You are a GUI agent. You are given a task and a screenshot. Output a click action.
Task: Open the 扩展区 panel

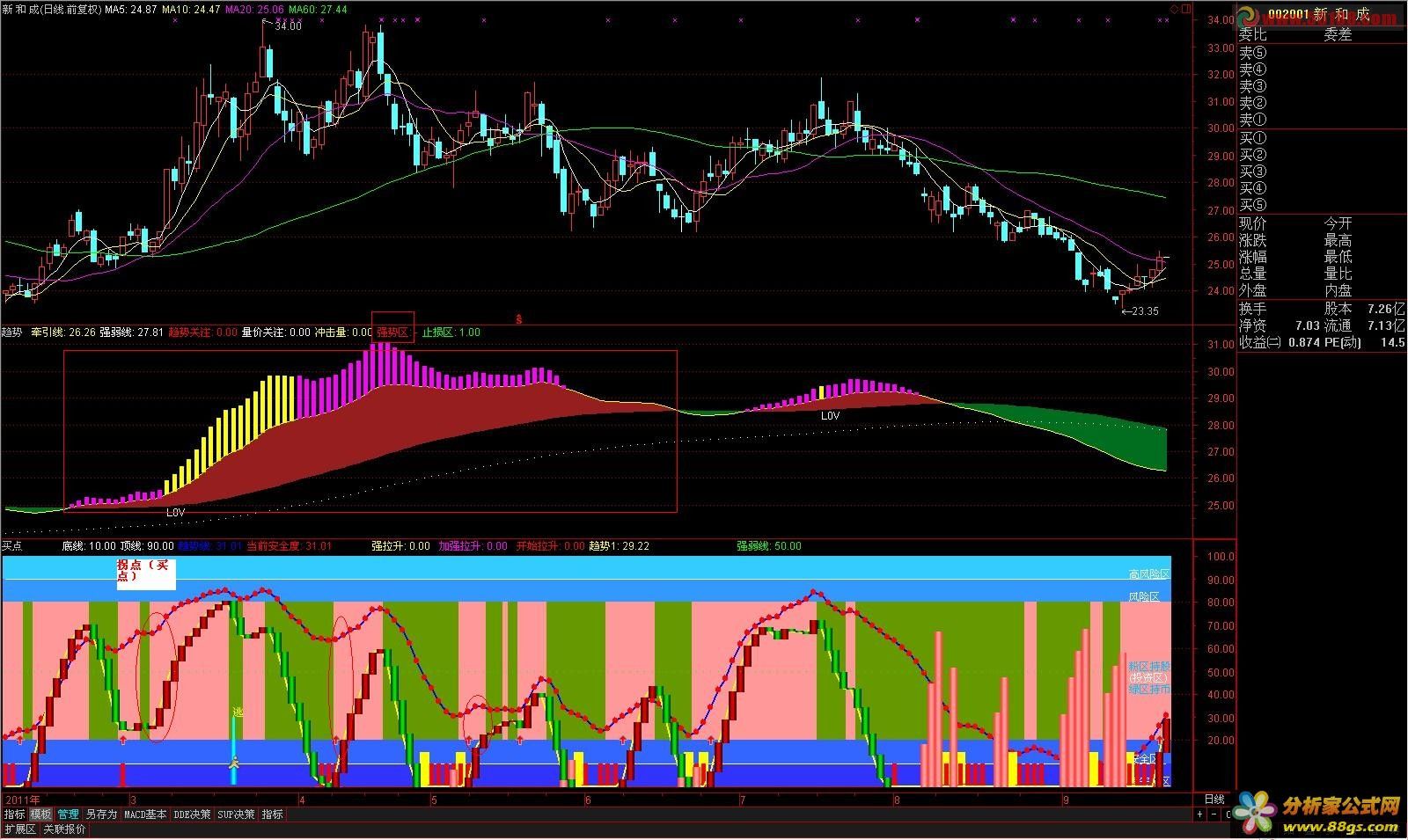point(19,829)
